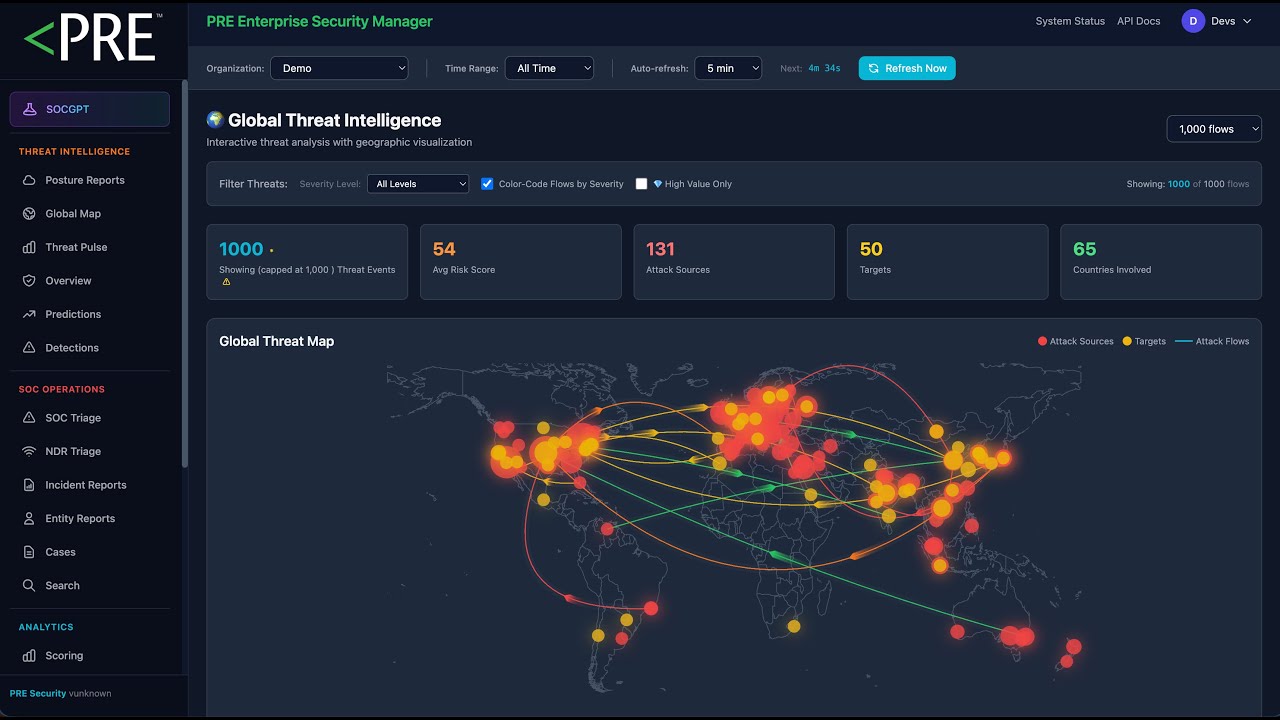Click the cyan Attack Flows legend line
Screen dimensions: 1280x720
pyautogui.click(x=1183, y=341)
